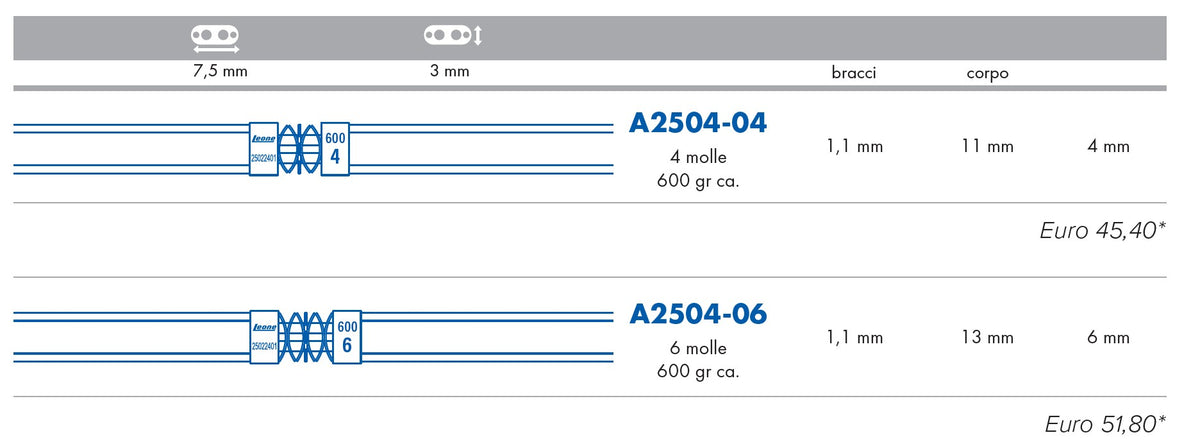This screenshot has width=1200, height=444.
Task: Select the "4 molle" description text
Action: point(698,157)
